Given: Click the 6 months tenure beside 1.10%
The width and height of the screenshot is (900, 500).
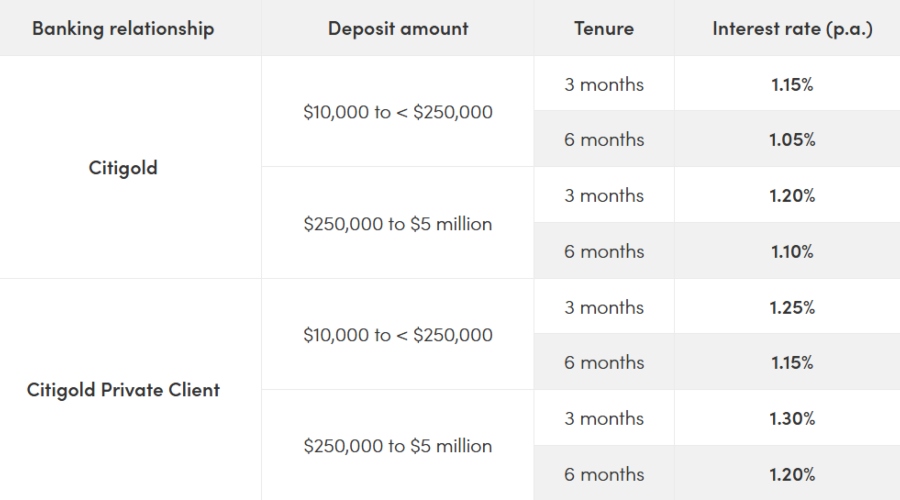Looking at the screenshot, I should (x=604, y=252).
